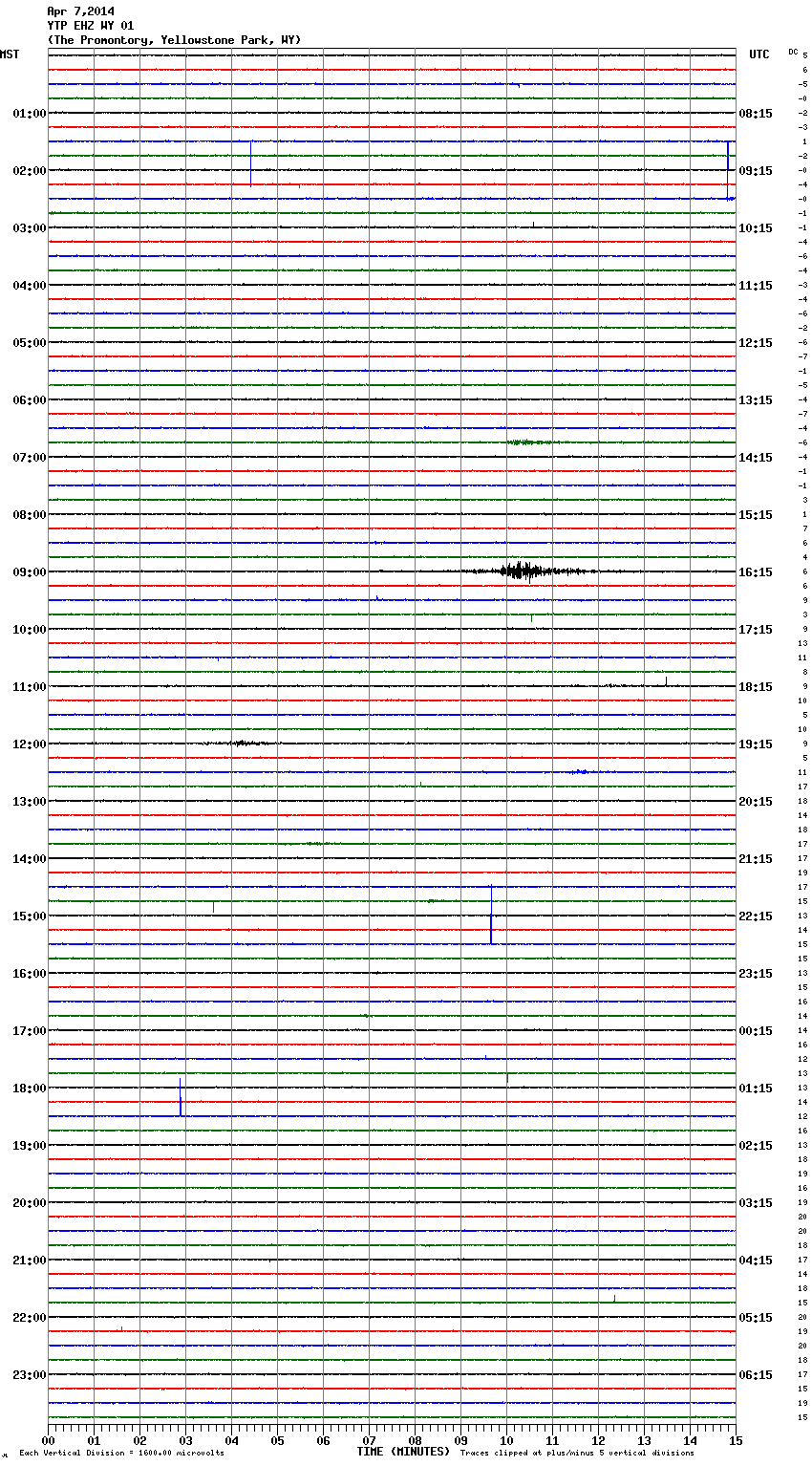
Task: Click the '12:15' UTC time label
Action: click(x=756, y=343)
